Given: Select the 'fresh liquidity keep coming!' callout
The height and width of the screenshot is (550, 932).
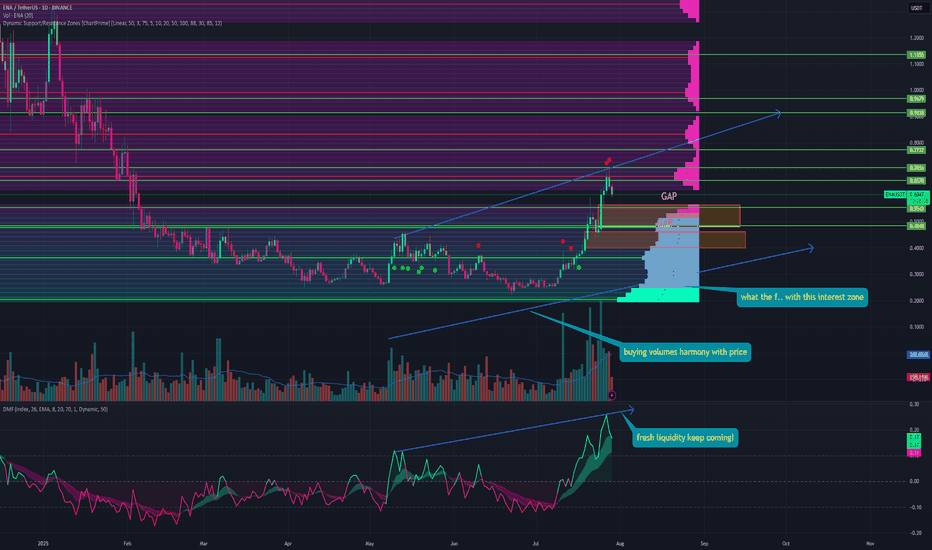Looking at the screenshot, I should pyautogui.click(x=685, y=438).
